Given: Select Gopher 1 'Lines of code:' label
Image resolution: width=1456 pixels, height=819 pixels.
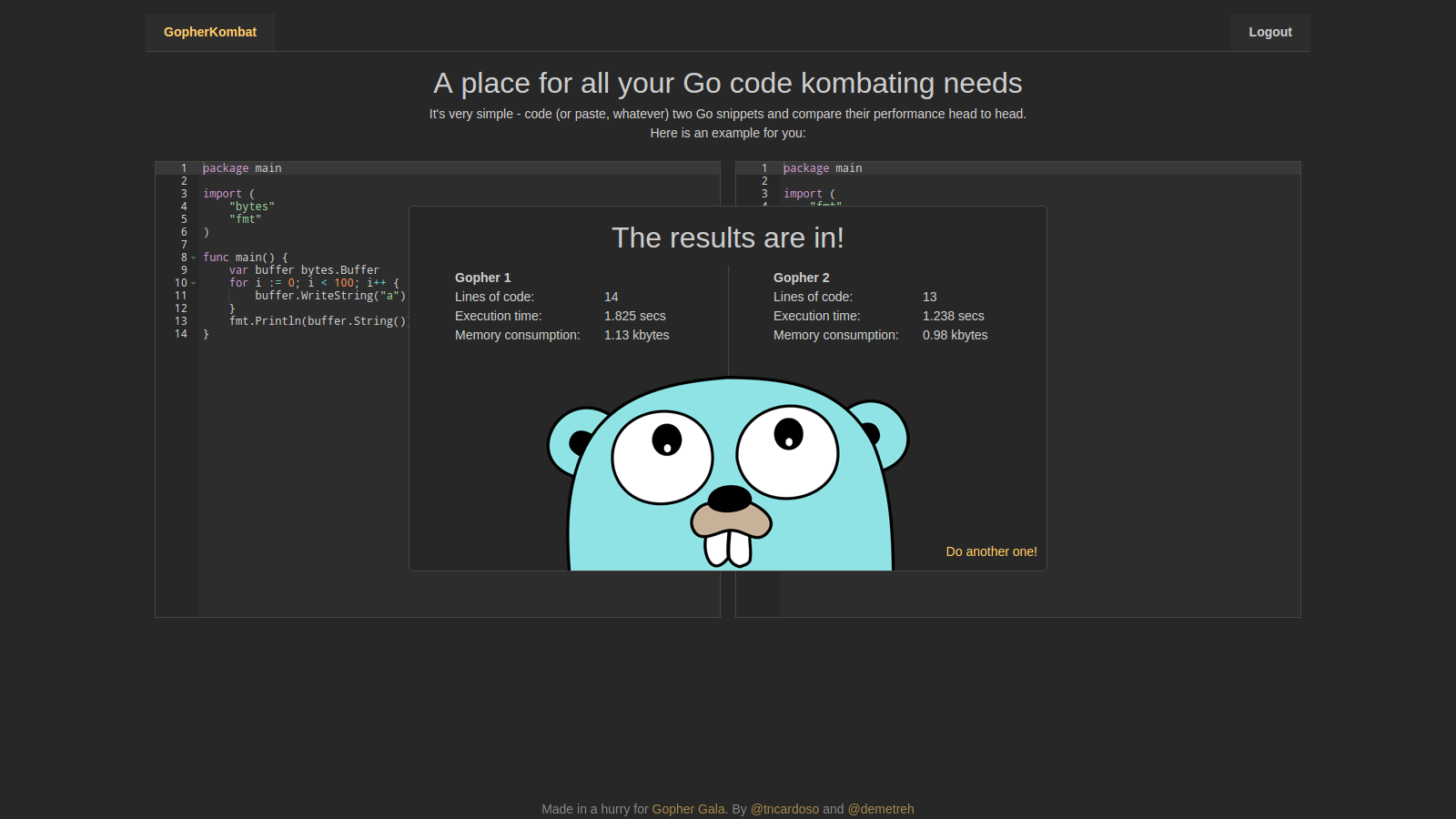Looking at the screenshot, I should 495,297.
